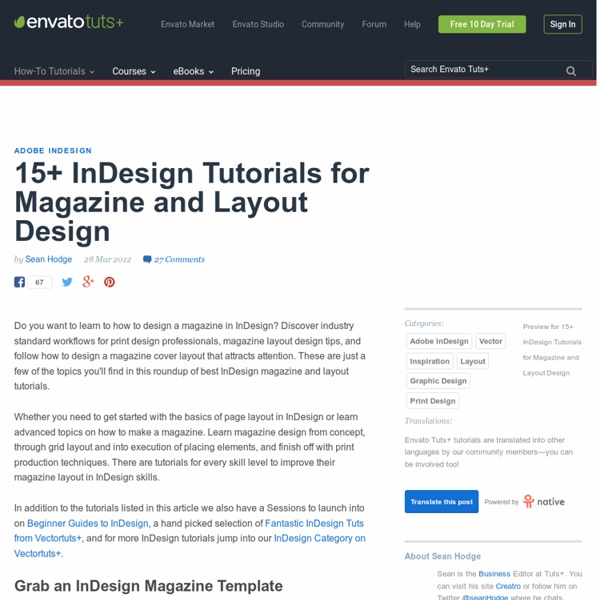Share article via Twitter bird icon
600x600 pixels.
(x=67, y=282)
